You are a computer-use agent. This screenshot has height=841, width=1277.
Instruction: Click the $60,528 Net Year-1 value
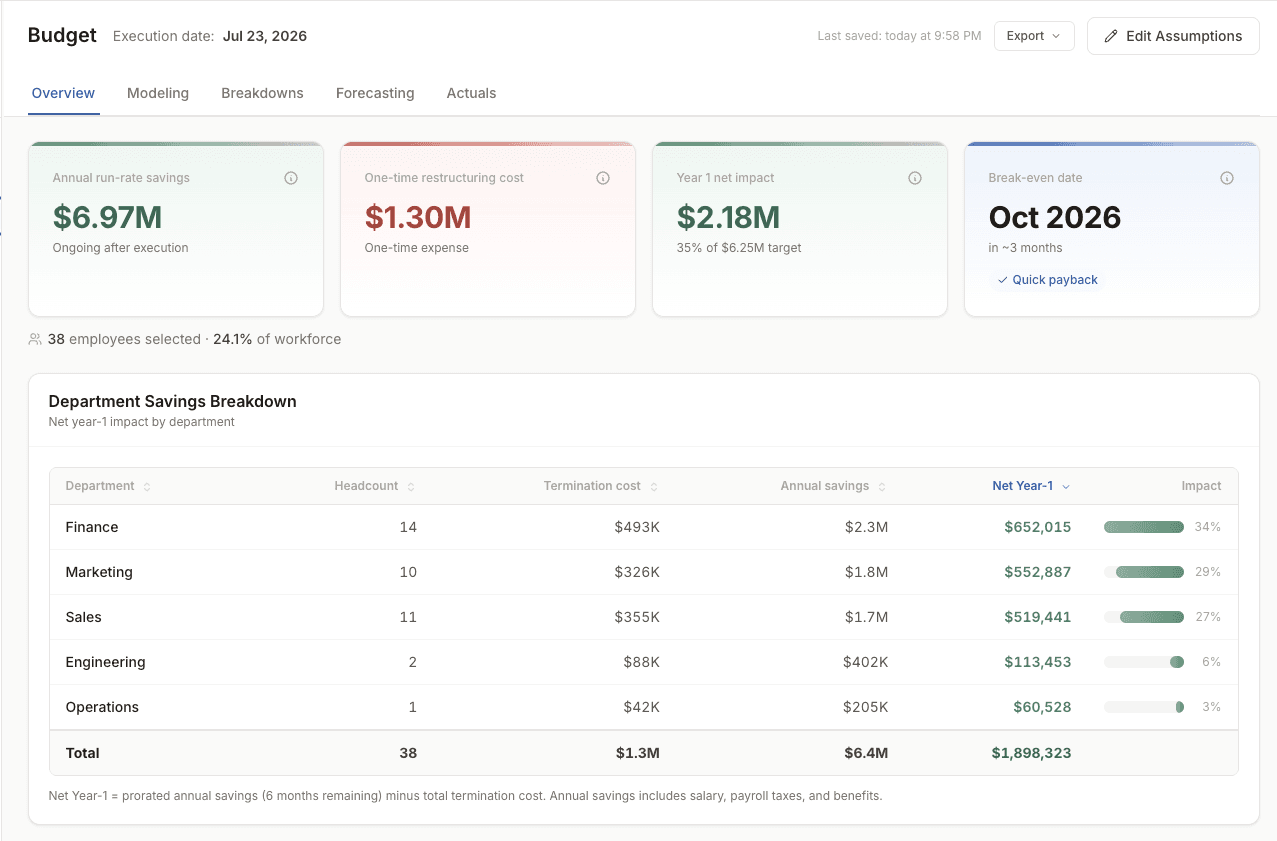tap(1042, 707)
